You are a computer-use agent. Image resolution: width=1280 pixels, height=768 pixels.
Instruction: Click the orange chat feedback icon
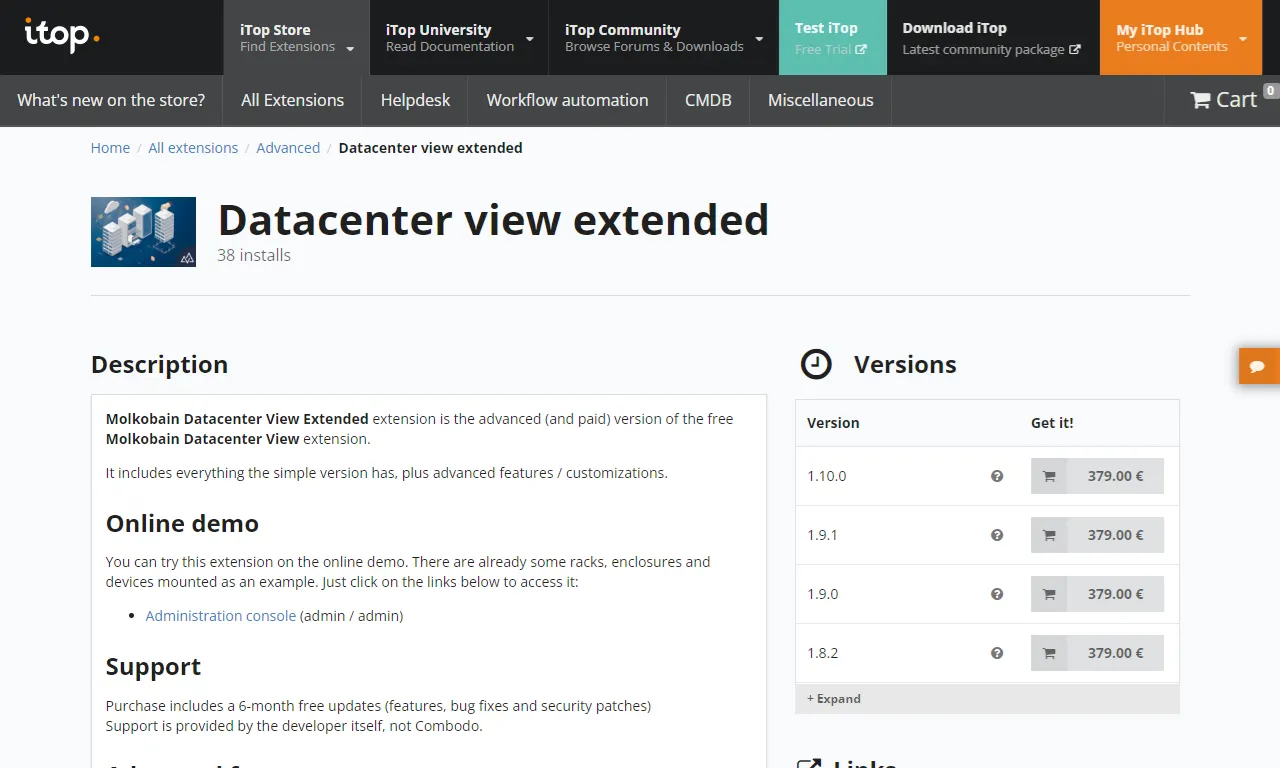pyautogui.click(x=1259, y=366)
